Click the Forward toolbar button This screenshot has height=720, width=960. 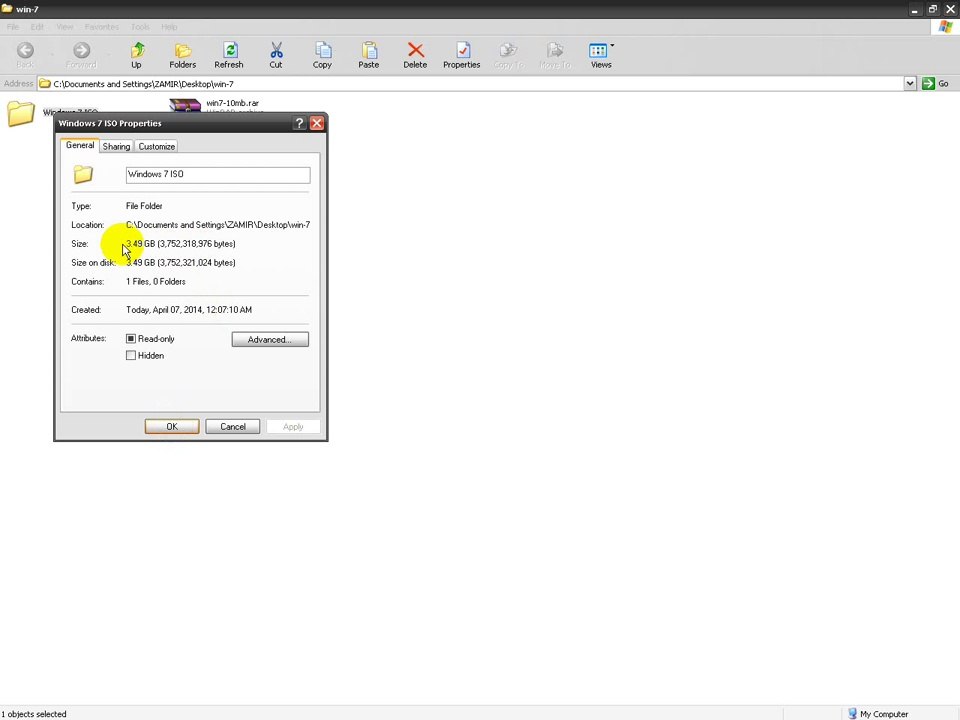point(81,55)
